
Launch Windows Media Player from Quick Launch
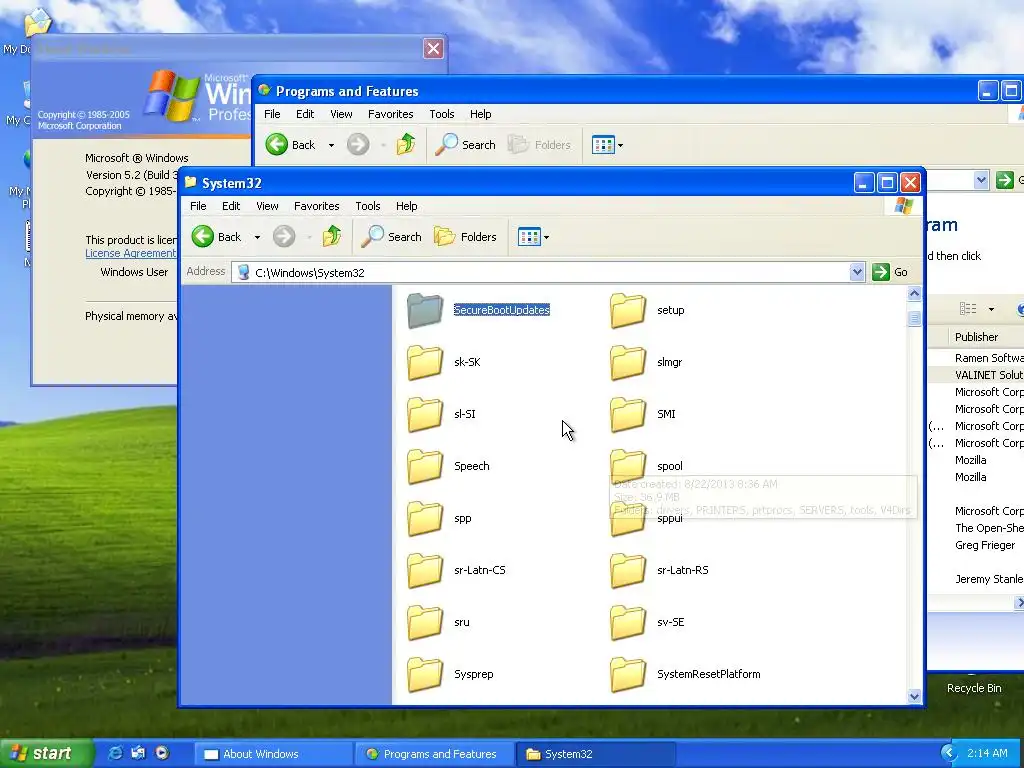tap(162, 753)
